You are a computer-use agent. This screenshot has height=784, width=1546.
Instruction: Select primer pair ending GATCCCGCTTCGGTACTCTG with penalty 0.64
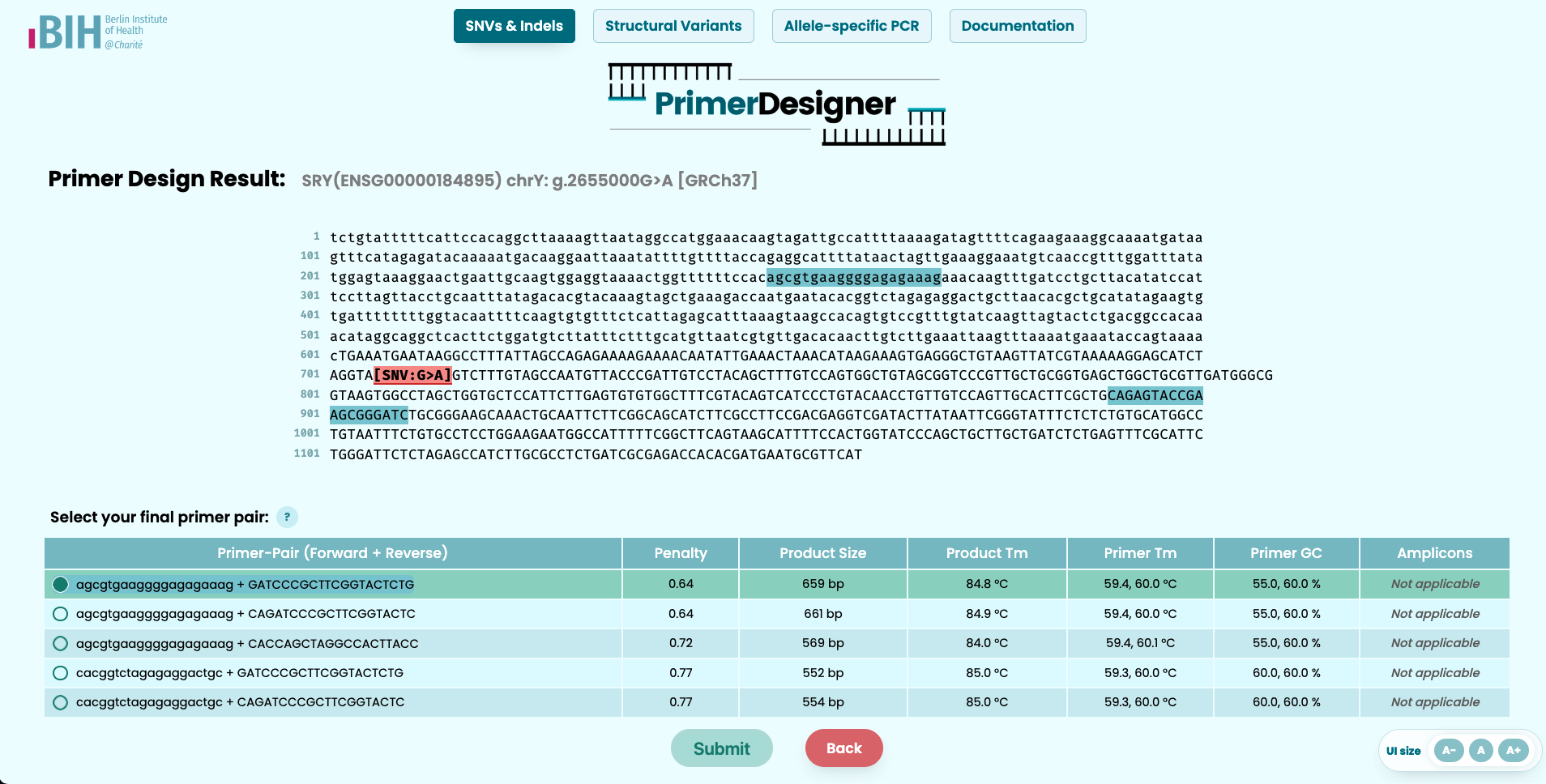pyautogui.click(x=60, y=584)
